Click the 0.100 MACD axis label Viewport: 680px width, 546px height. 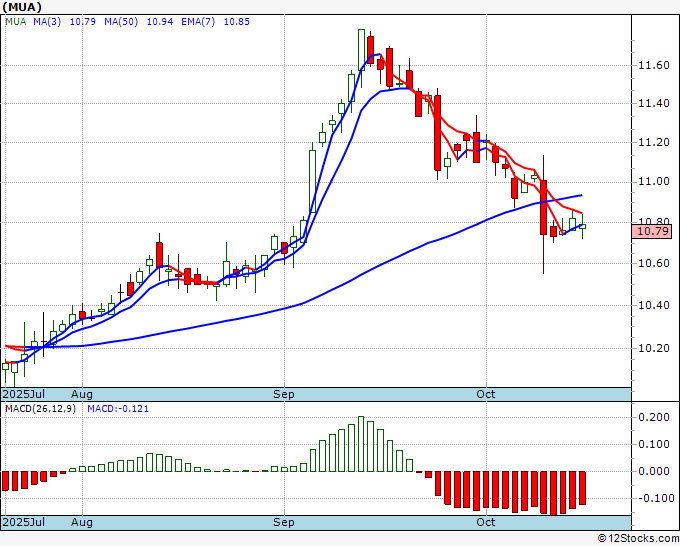coord(654,445)
